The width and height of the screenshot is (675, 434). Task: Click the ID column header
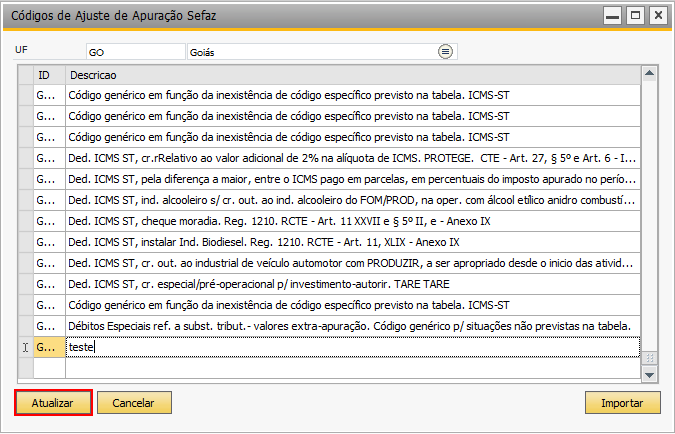click(x=50, y=75)
